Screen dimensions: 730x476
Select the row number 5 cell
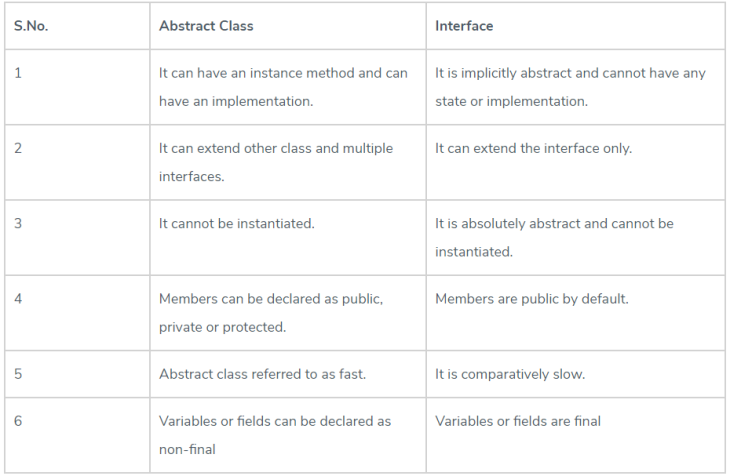click(x=18, y=374)
